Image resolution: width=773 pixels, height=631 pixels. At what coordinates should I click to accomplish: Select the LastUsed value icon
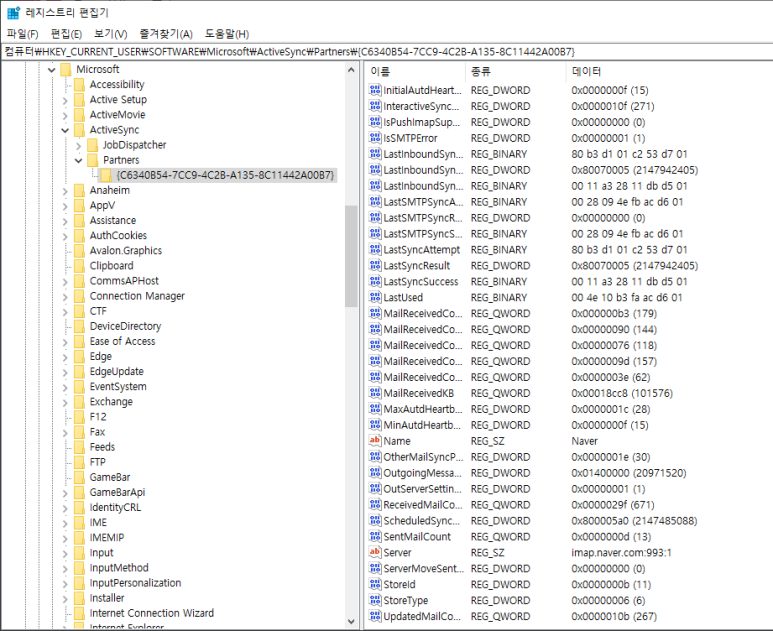coord(375,297)
